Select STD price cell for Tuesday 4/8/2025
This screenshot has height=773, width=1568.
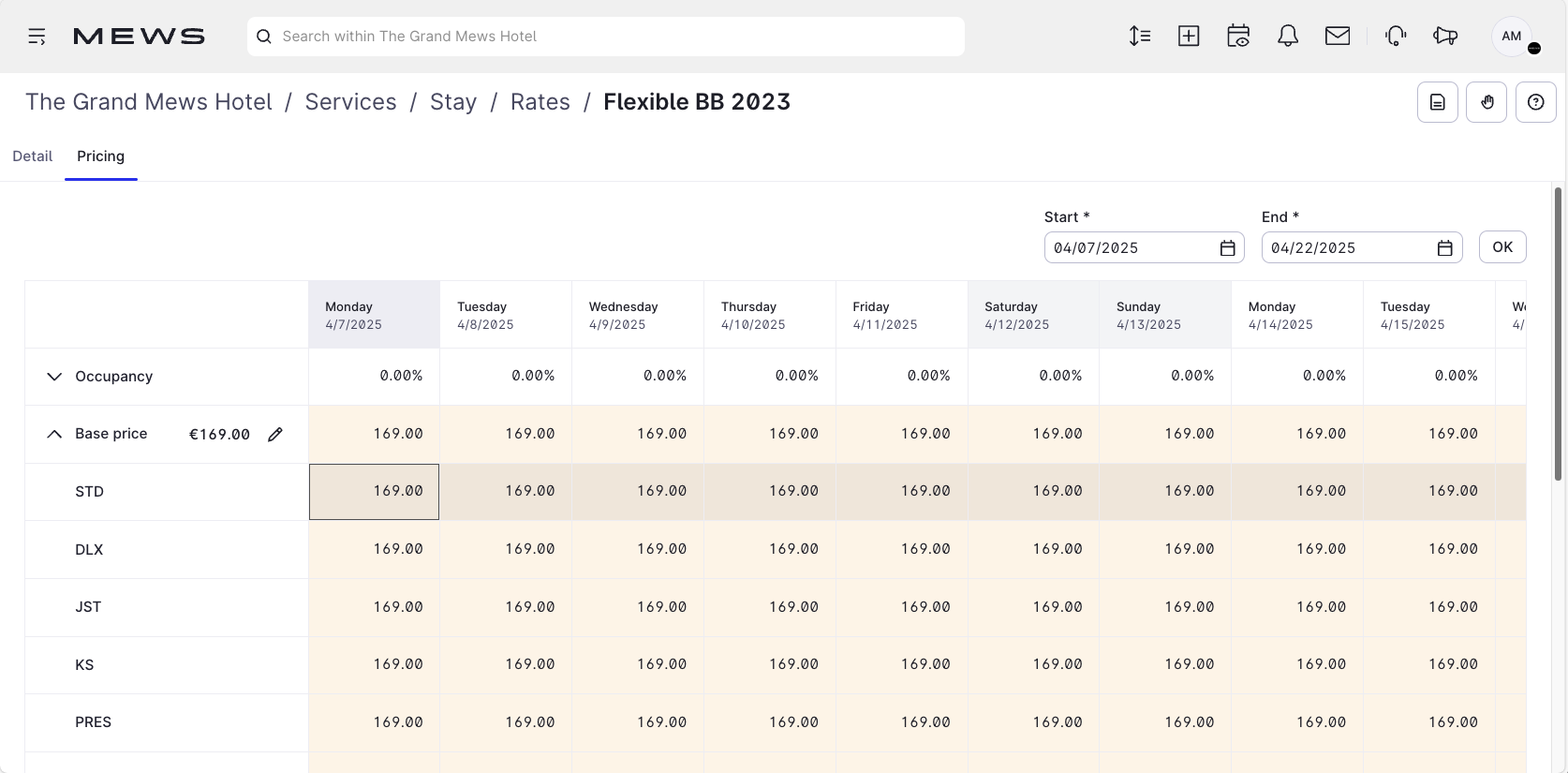pos(506,492)
